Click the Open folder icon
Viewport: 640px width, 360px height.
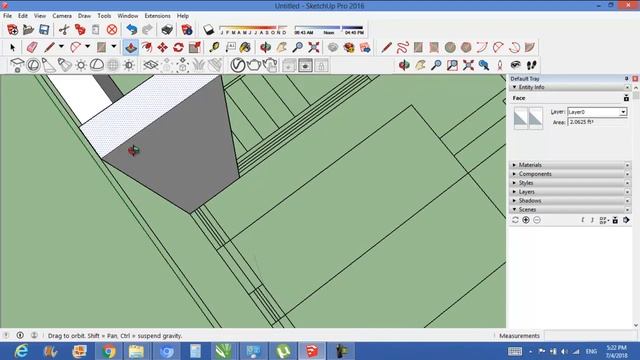pyautogui.click(x=28, y=29)
